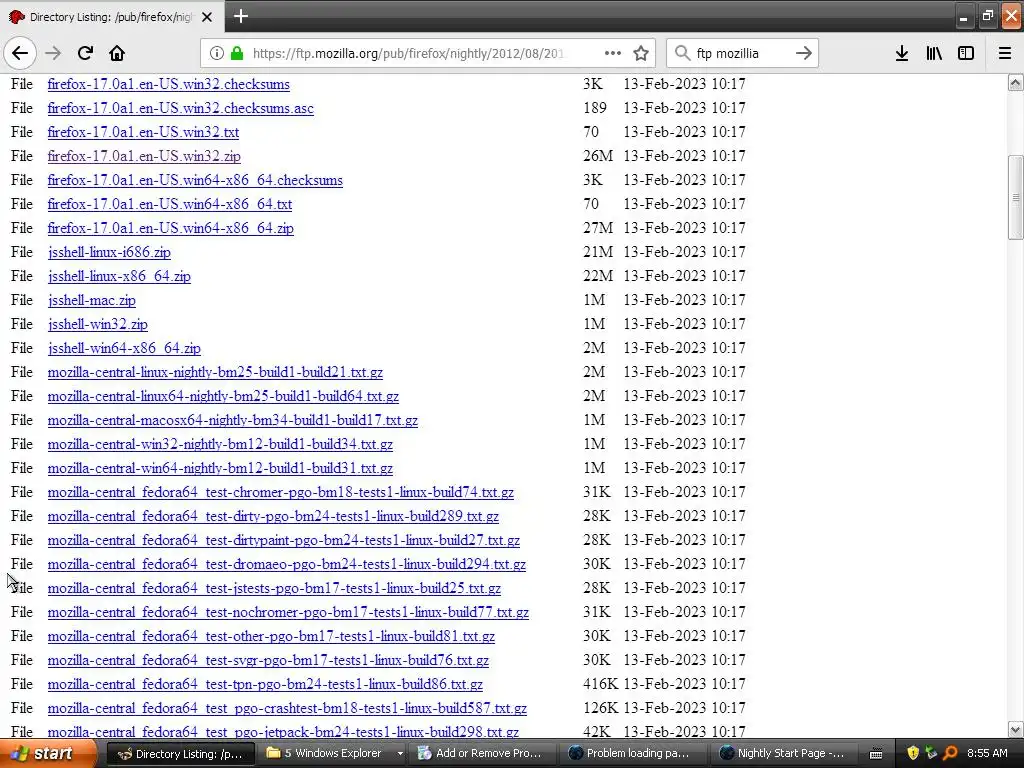Click the forward navigation arrow

pos(53,53)
